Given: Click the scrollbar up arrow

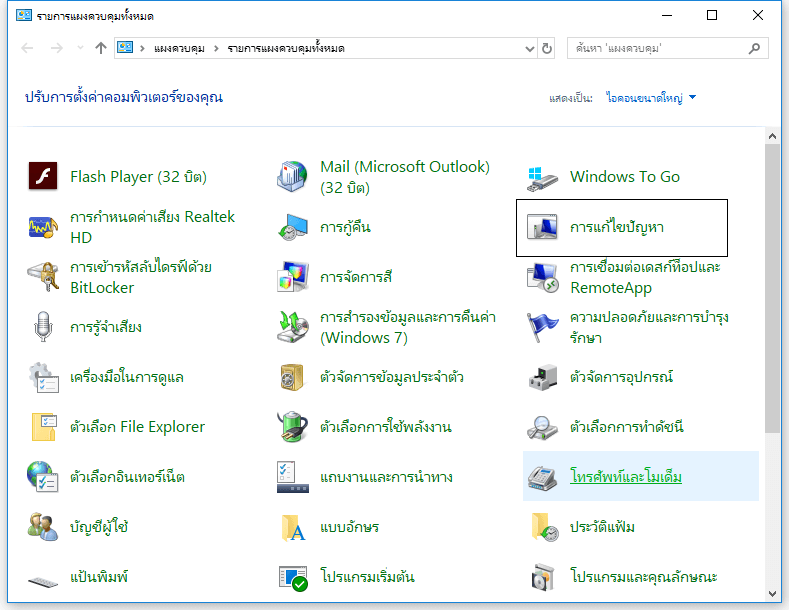Looking at the screenshot, I should [x=772, y=136].
